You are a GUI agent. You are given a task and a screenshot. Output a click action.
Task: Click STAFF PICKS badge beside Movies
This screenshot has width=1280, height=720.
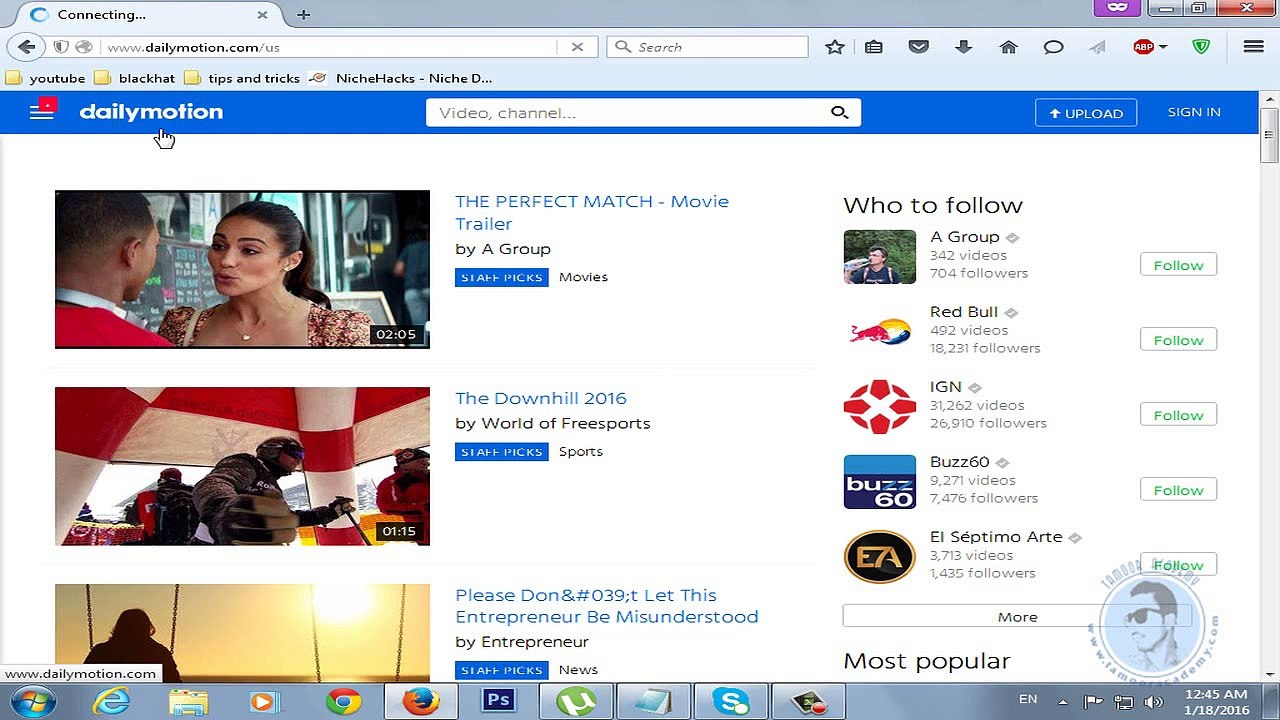pos(502,277)
